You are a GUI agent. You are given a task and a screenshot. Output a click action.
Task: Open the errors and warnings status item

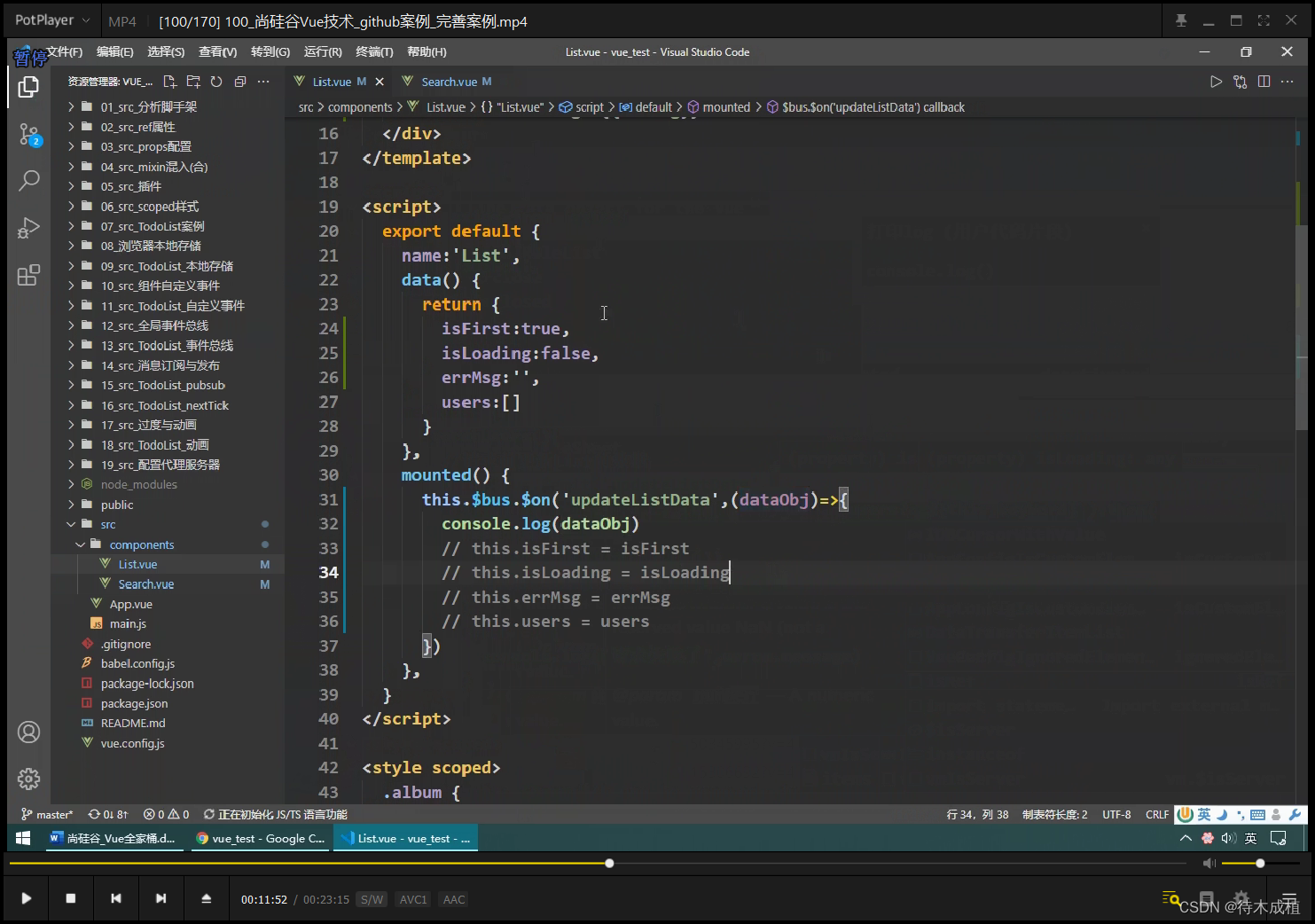167,814
